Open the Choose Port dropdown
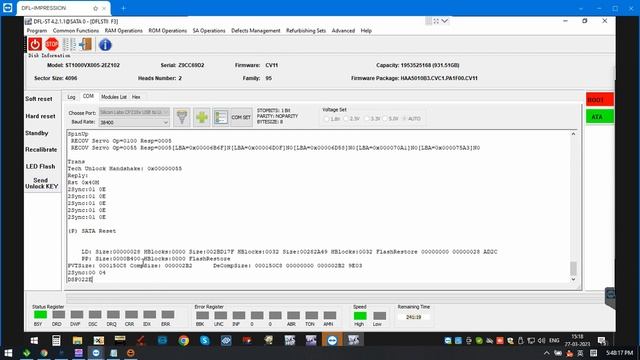This screenshot has height=360, width=640. coord(134,112)
